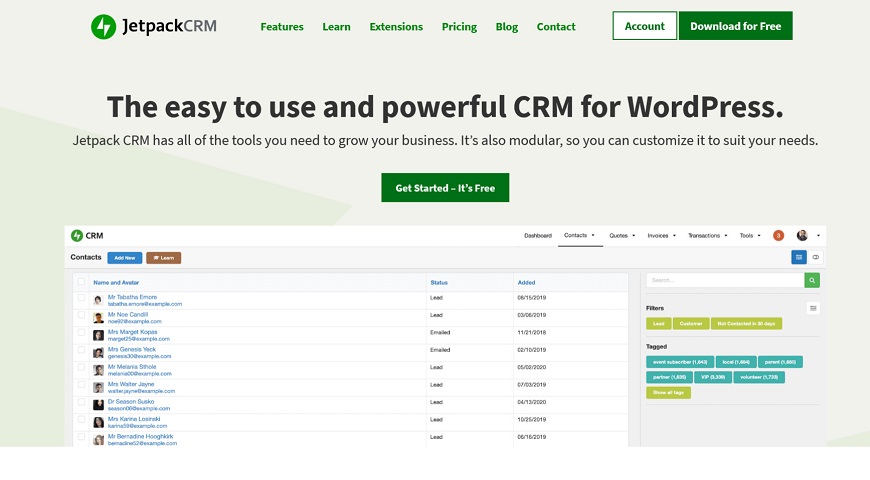Open the filter settings icon beside Filters
The height and width of the screenshot is (480, 870).
pos(813,308)
